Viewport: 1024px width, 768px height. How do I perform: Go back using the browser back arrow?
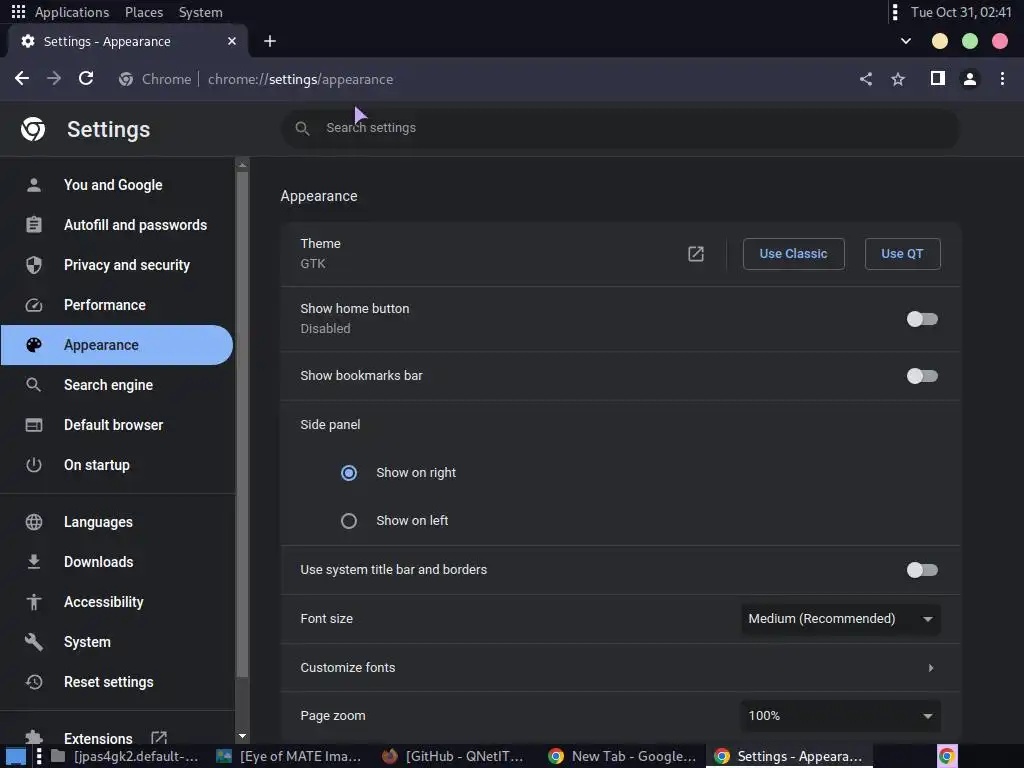click(x=22, y=79)
